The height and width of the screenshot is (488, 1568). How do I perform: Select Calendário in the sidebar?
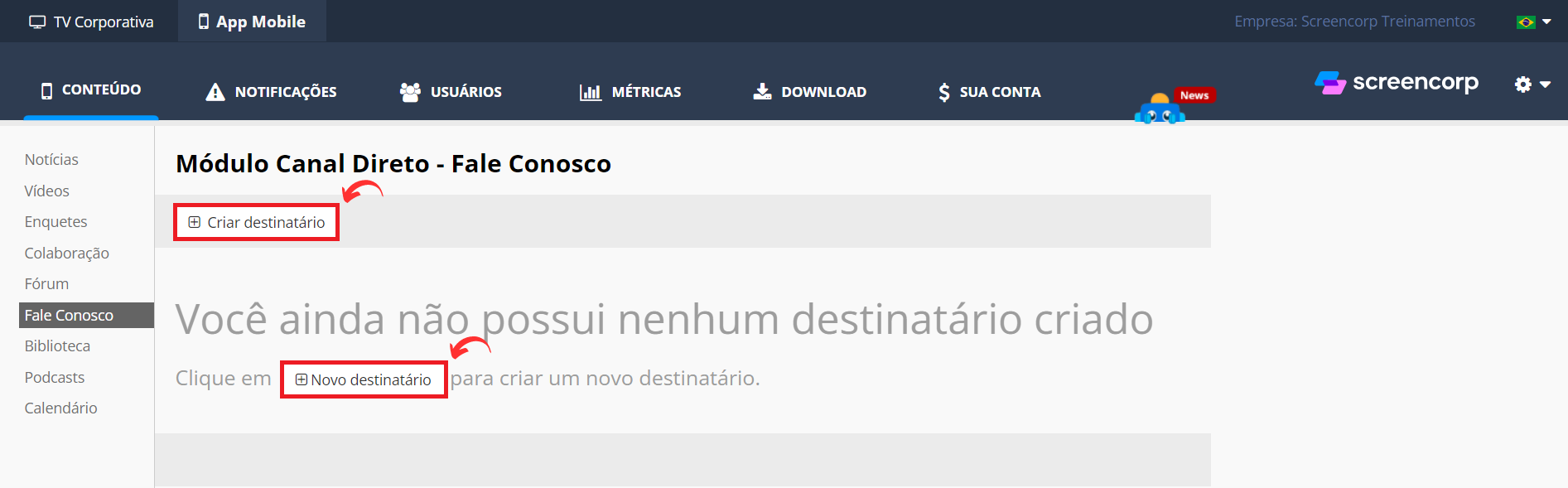point(60,408)
